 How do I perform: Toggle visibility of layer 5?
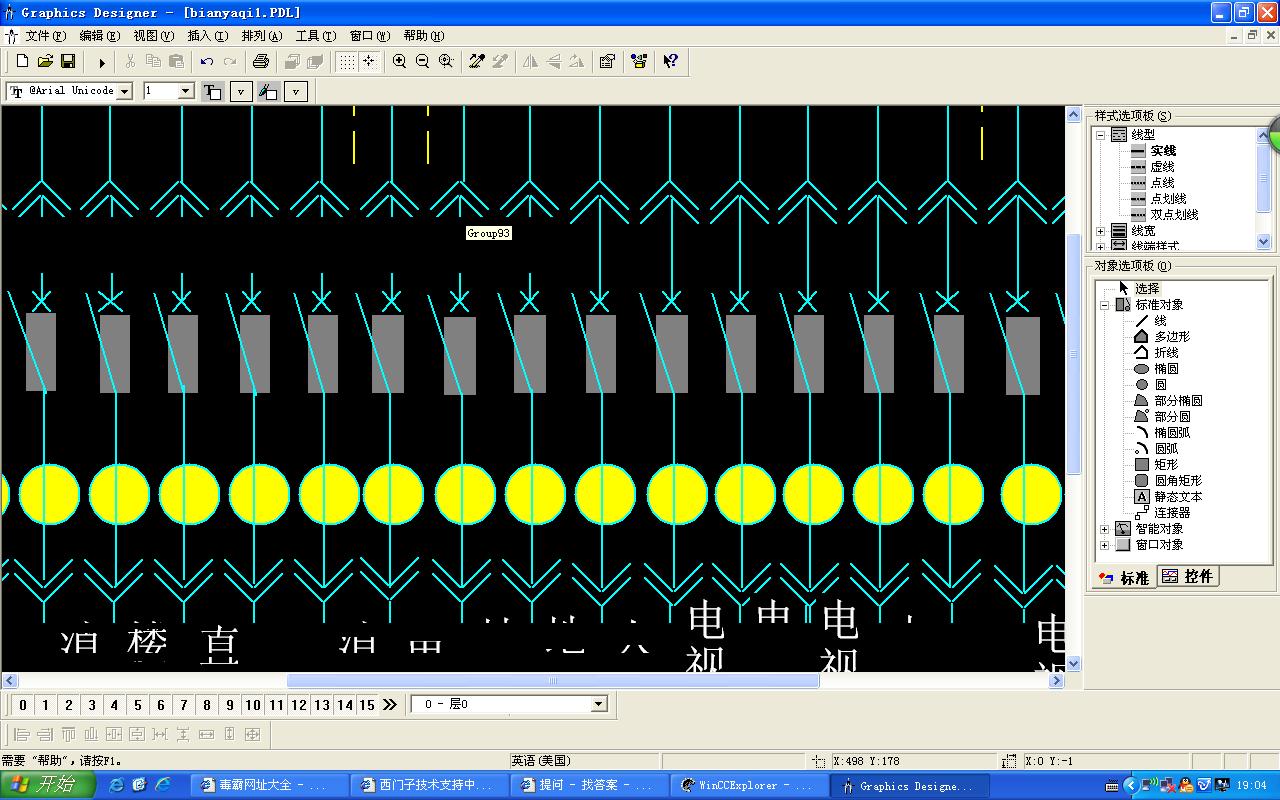(138, 705)
